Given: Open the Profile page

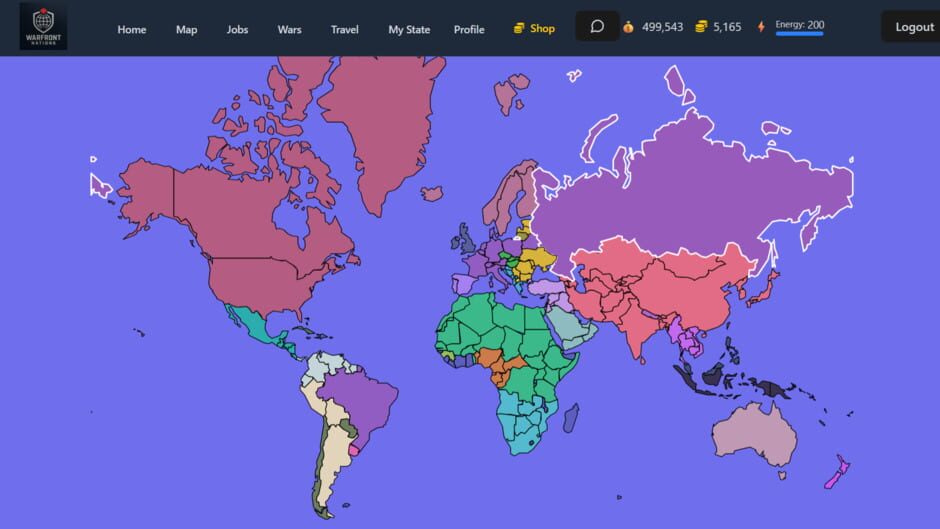Looking at the screenshot, I should tap(469, 29).
